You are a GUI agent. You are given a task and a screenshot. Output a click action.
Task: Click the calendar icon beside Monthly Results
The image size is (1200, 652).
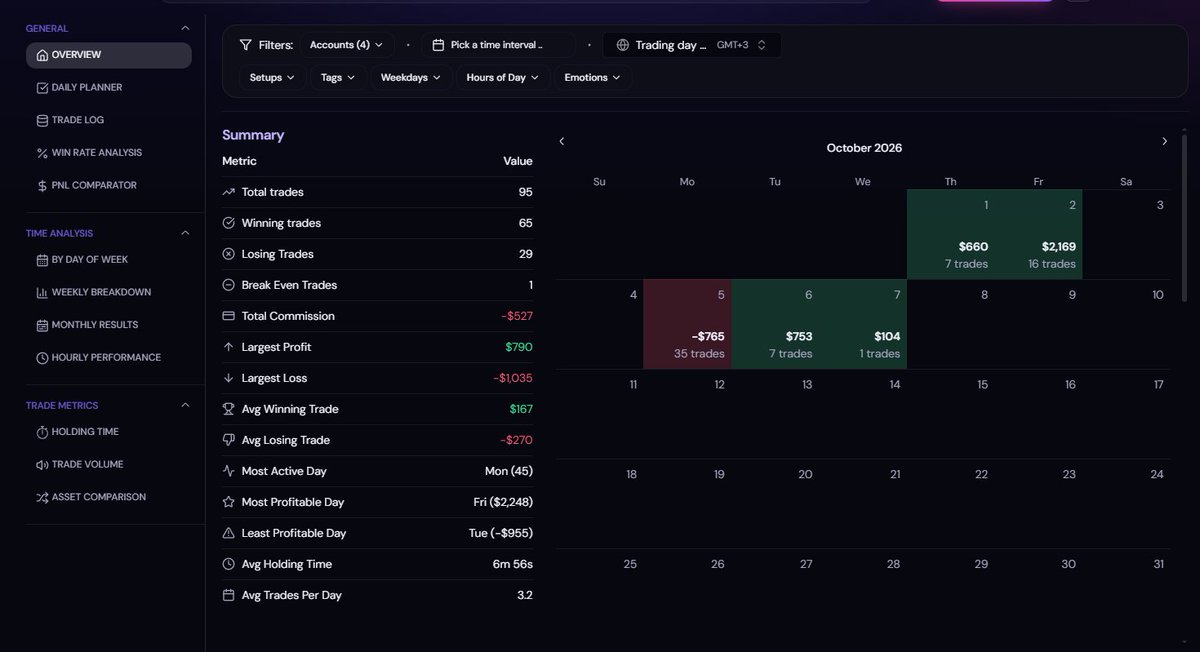point(42,325)
